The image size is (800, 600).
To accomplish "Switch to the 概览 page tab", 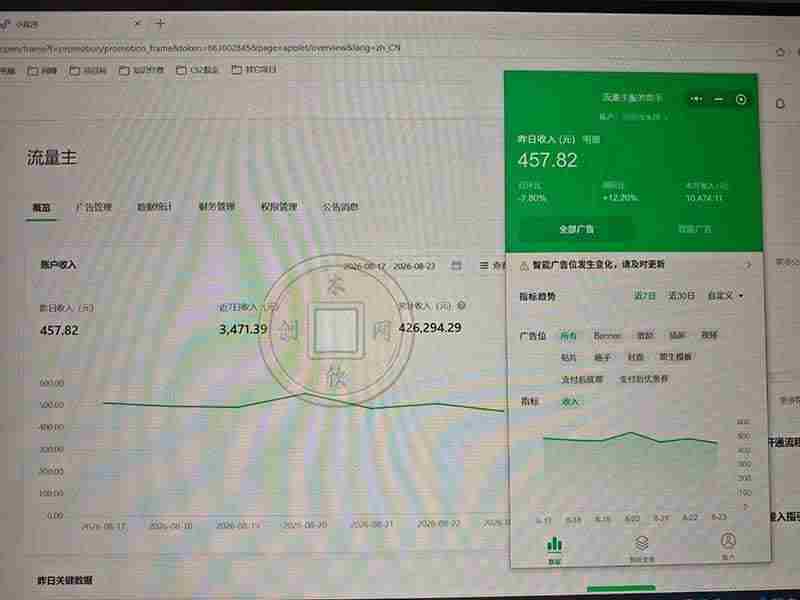I will tap(41, 208).
